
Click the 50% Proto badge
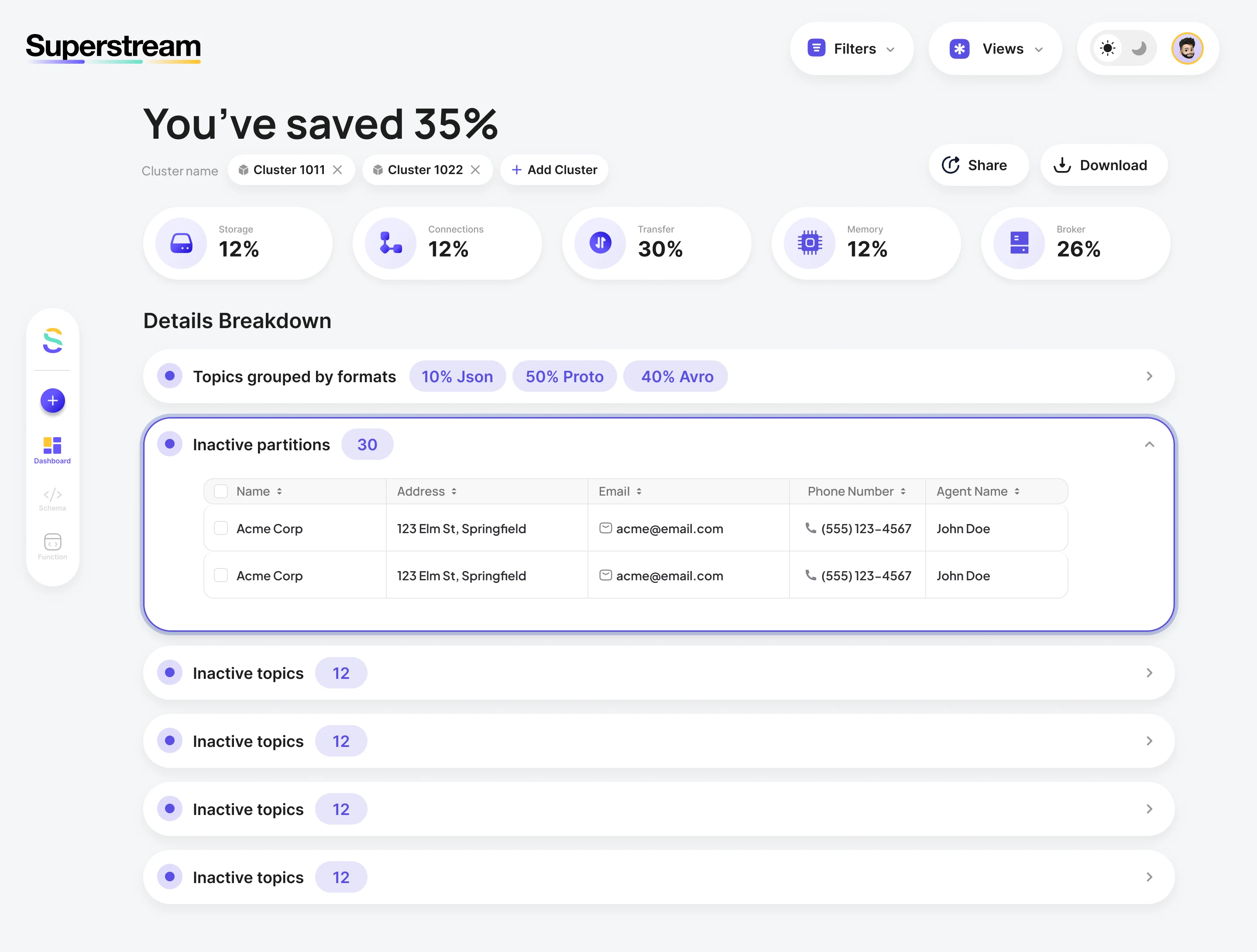coord(564,377)
